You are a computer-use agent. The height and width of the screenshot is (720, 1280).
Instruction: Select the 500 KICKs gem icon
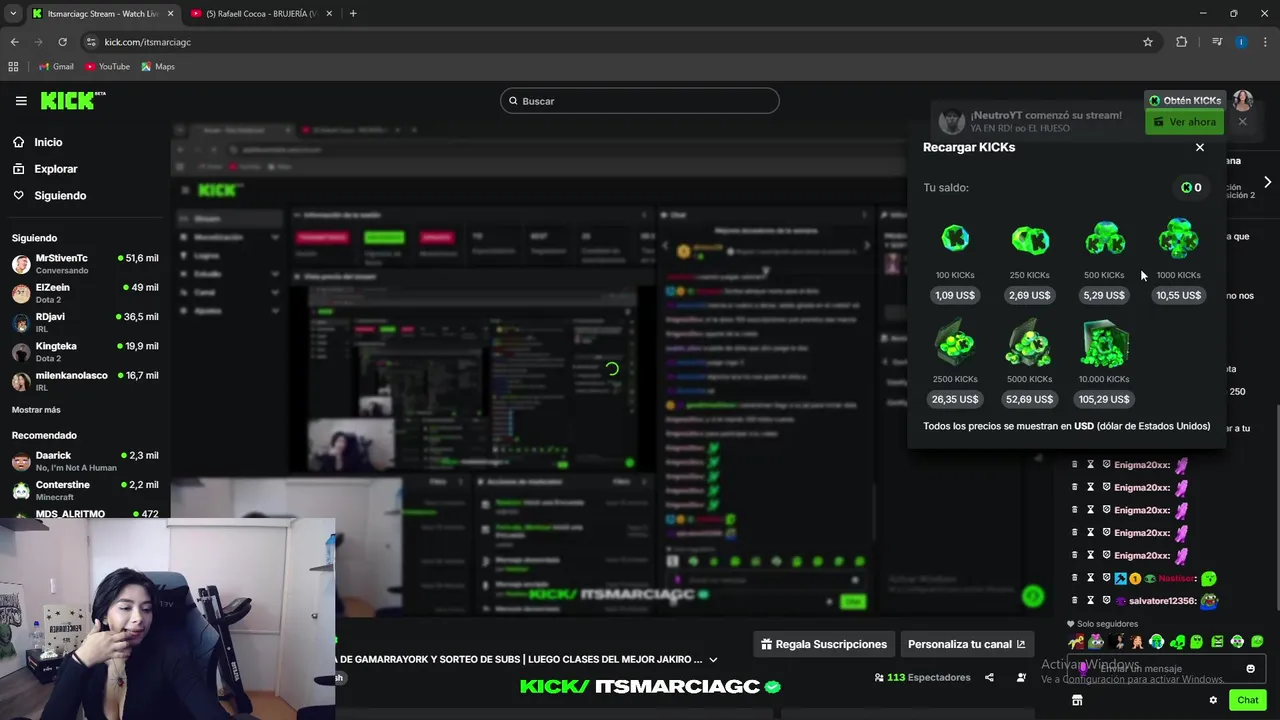tap(1104, 239)
